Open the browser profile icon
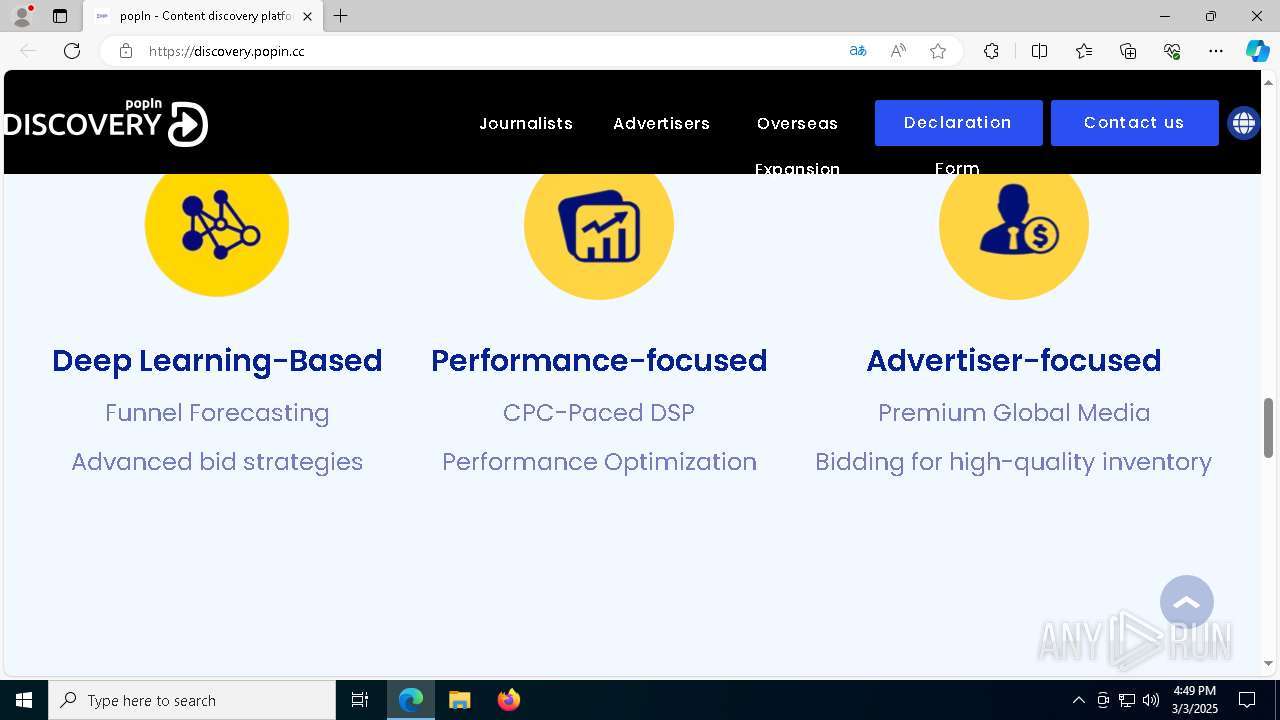Viewport: 1280px width, 720px height. pyautogui.click(x=21, y=16)
